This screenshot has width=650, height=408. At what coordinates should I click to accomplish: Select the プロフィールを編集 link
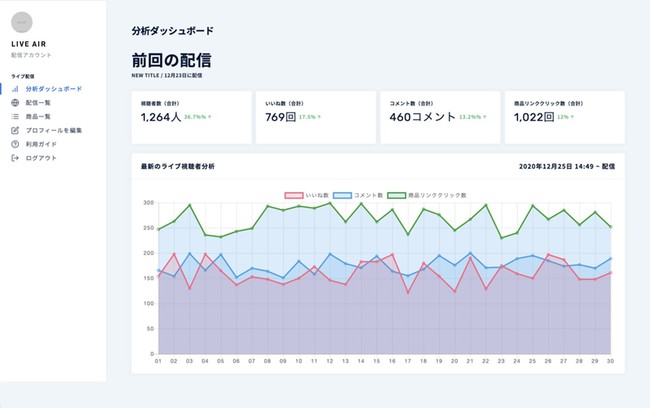pyautogui.click(x=54, y=130)
